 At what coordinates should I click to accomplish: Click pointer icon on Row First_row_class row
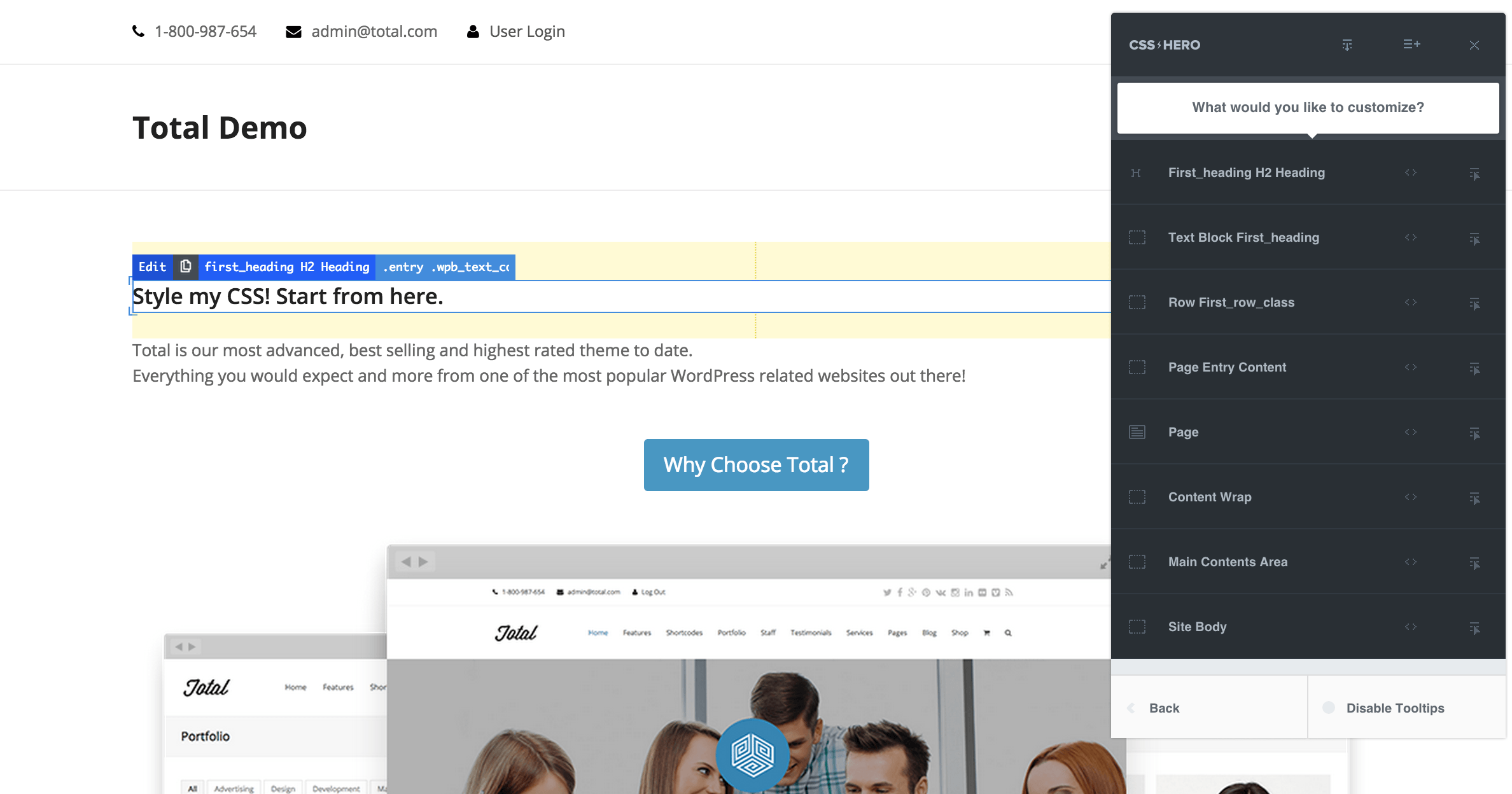1474,303
